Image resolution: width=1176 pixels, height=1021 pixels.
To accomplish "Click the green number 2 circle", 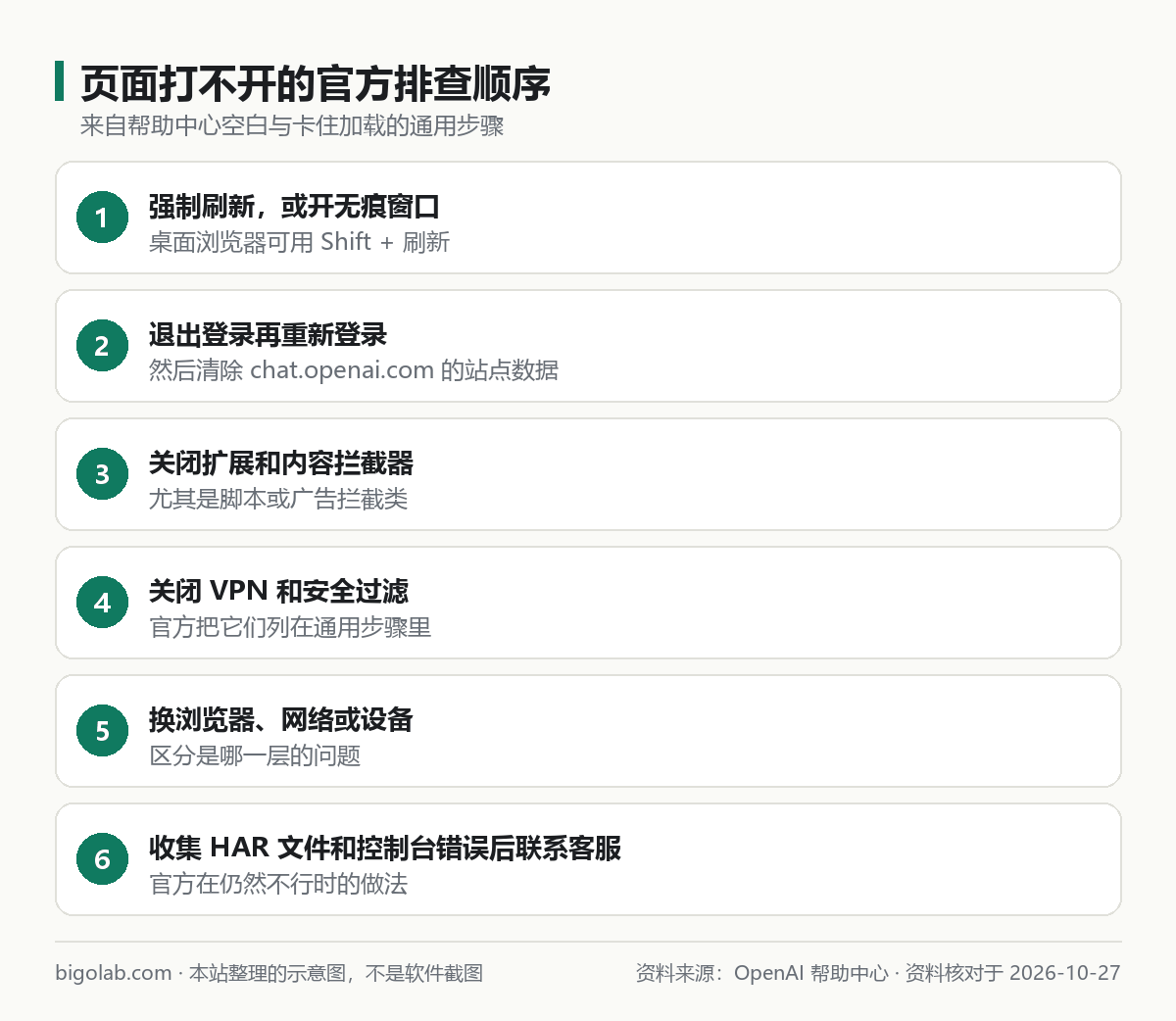I will coord(102,346).
